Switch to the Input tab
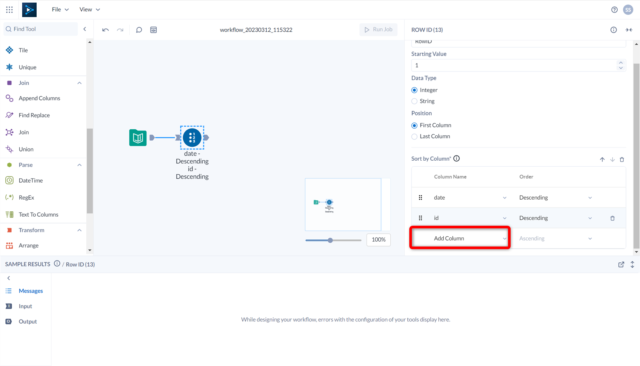This screenshot has height=366, width=640. (25, 306)
